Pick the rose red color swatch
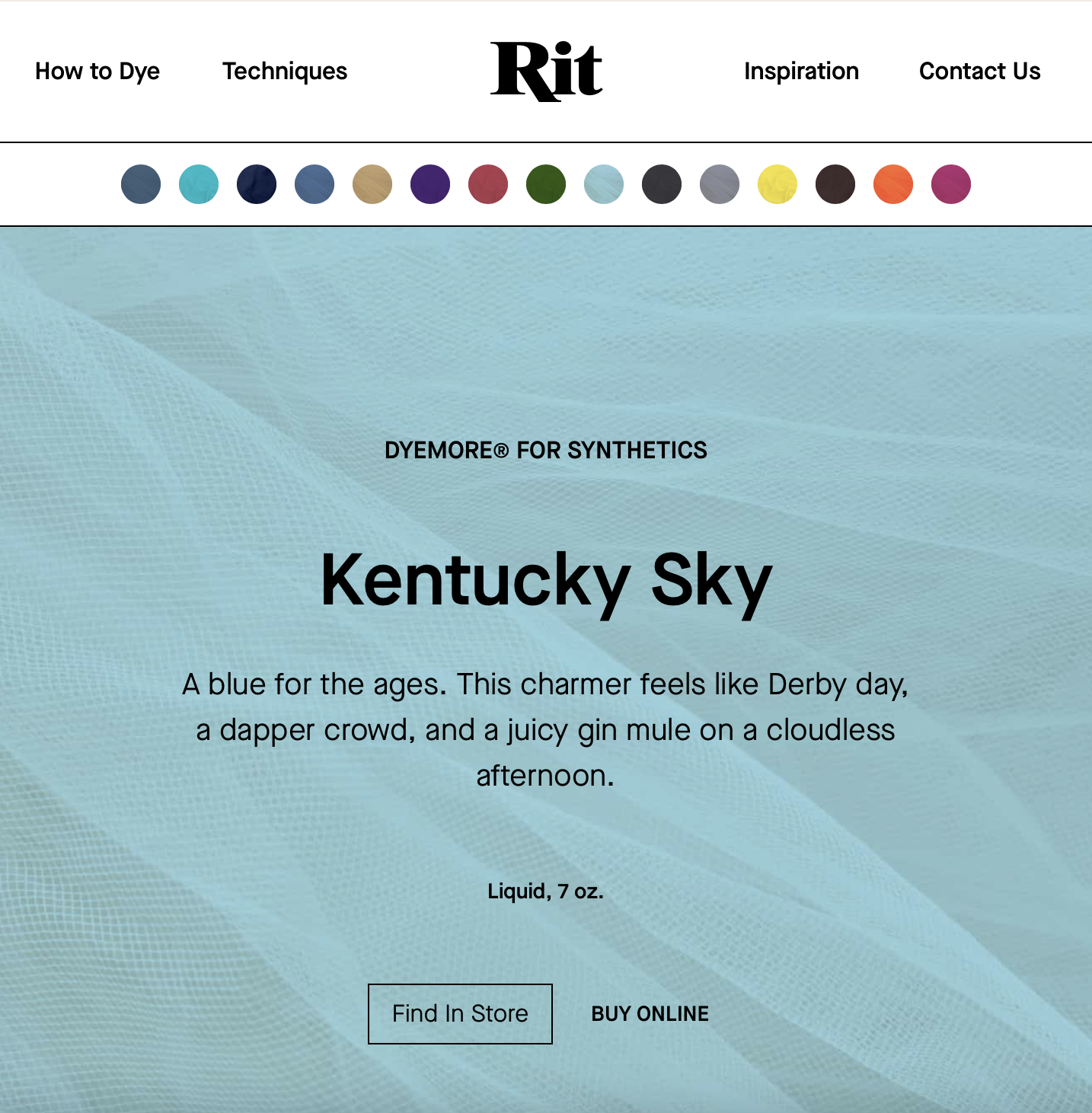Screen dimensions: 1092x1113 [488, 184]
